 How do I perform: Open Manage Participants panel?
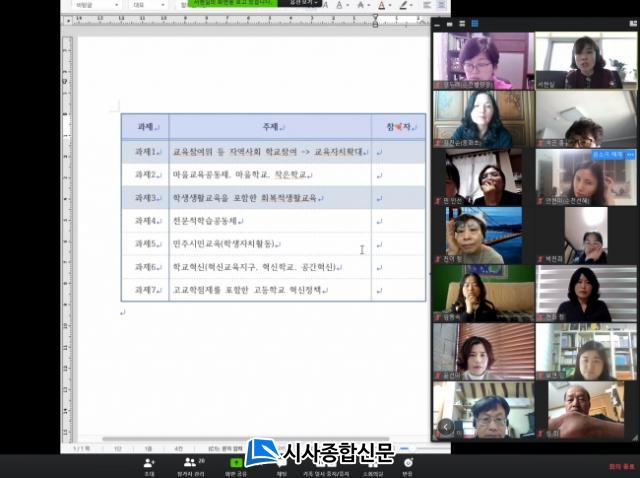click(189, 465)
